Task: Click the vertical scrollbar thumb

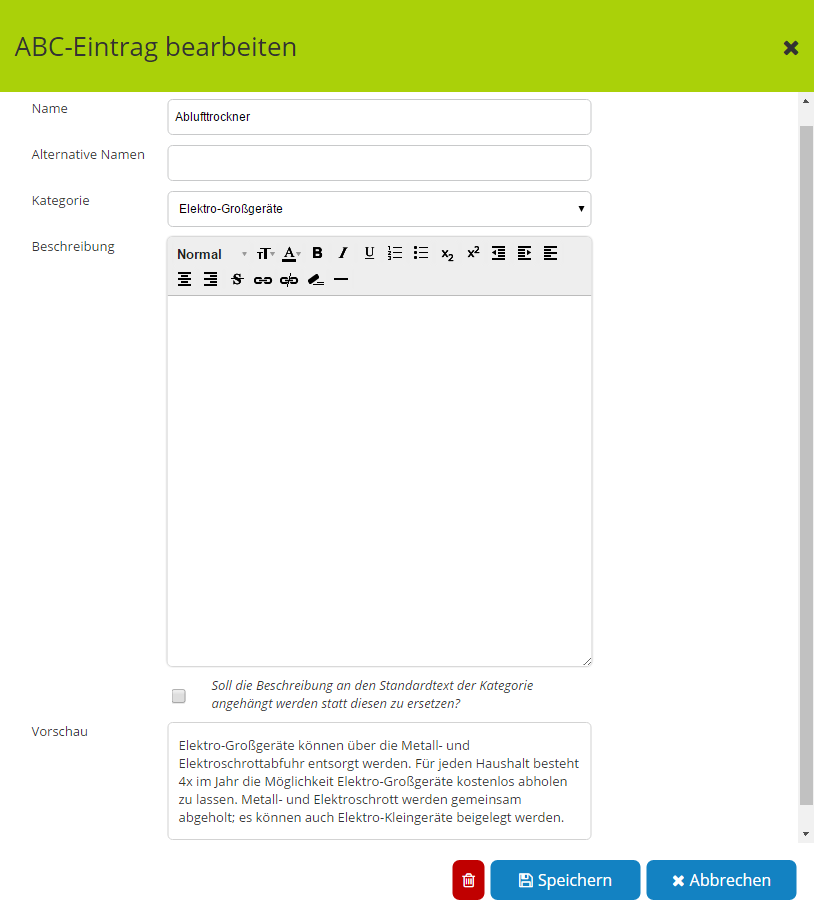Action: coord(806,466)
